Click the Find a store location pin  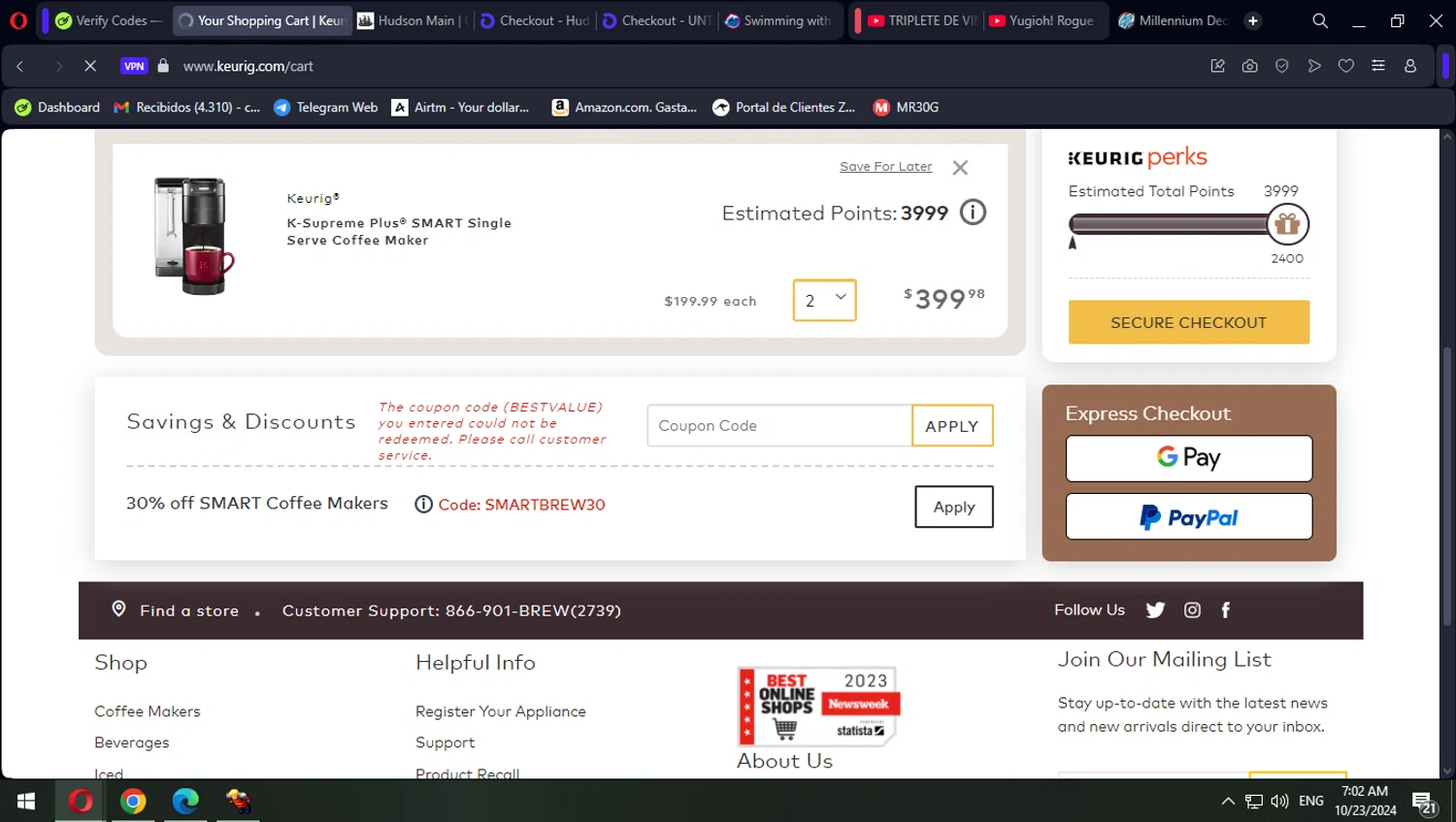coord(118,608)
